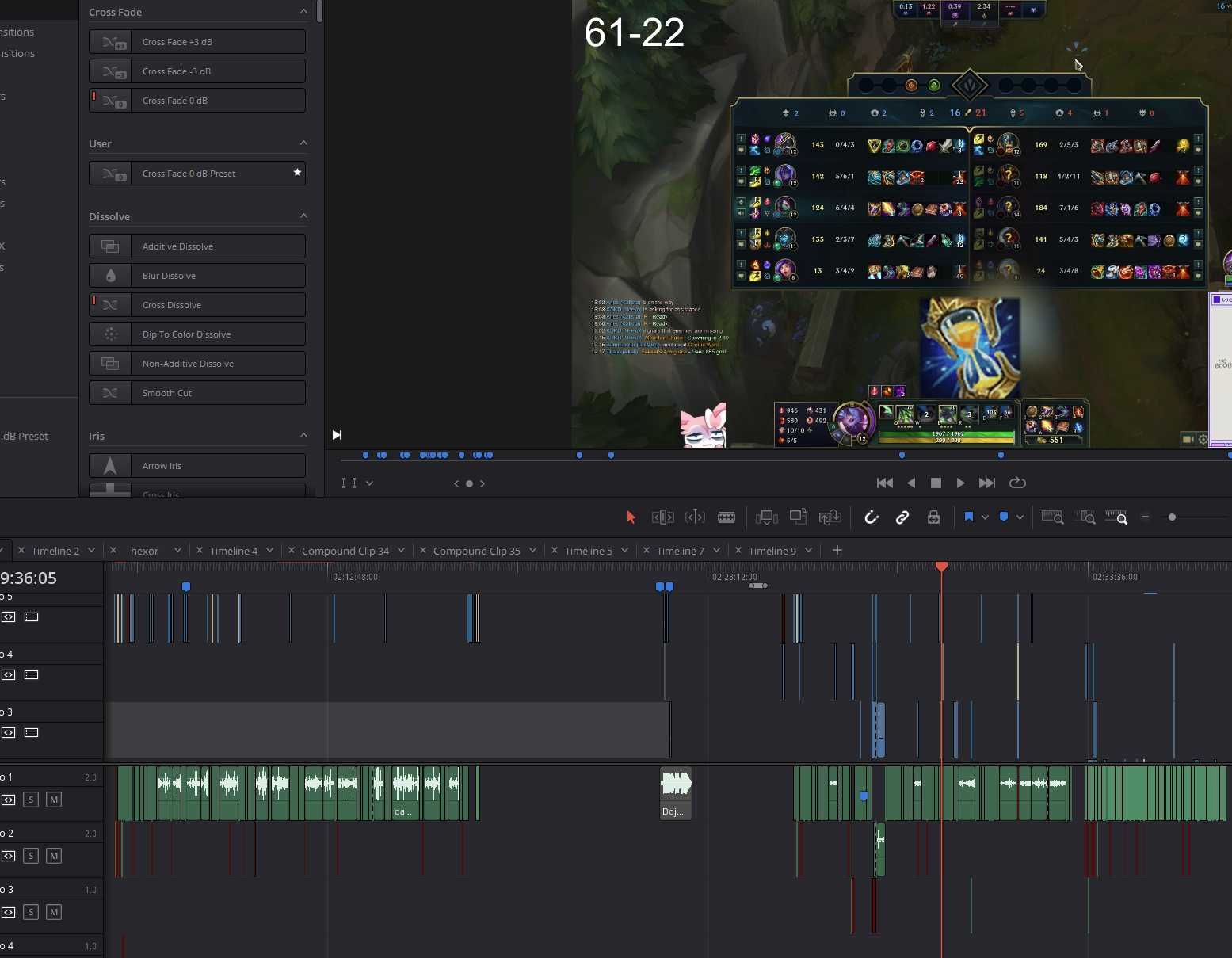Add a blue marker
Screen dimensions: 1232x958
(1004, 517)
